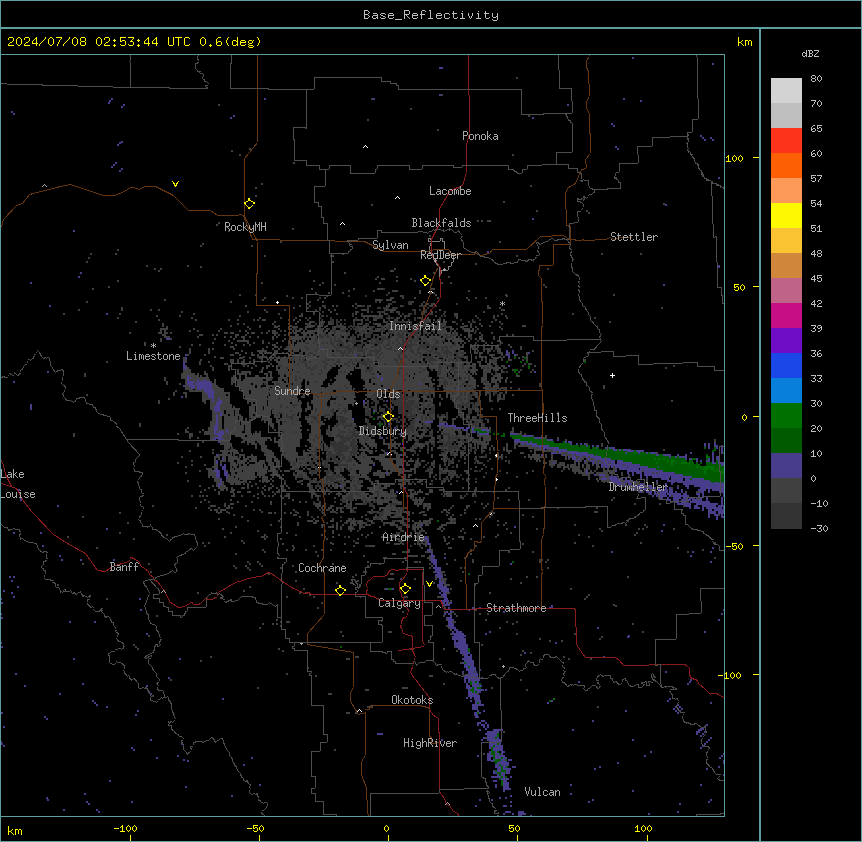The image size is (862, 842).
Task: Click the Drumheller label
Action: [x=638, y=487]
